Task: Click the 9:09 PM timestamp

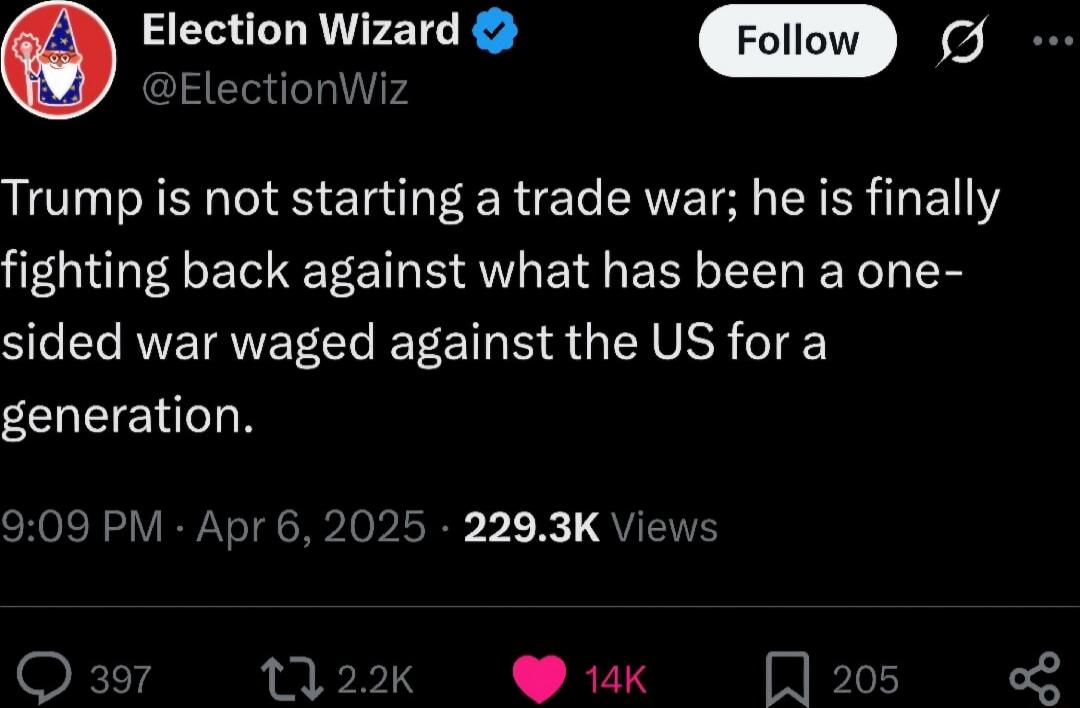Action: [x=82, y=527]
